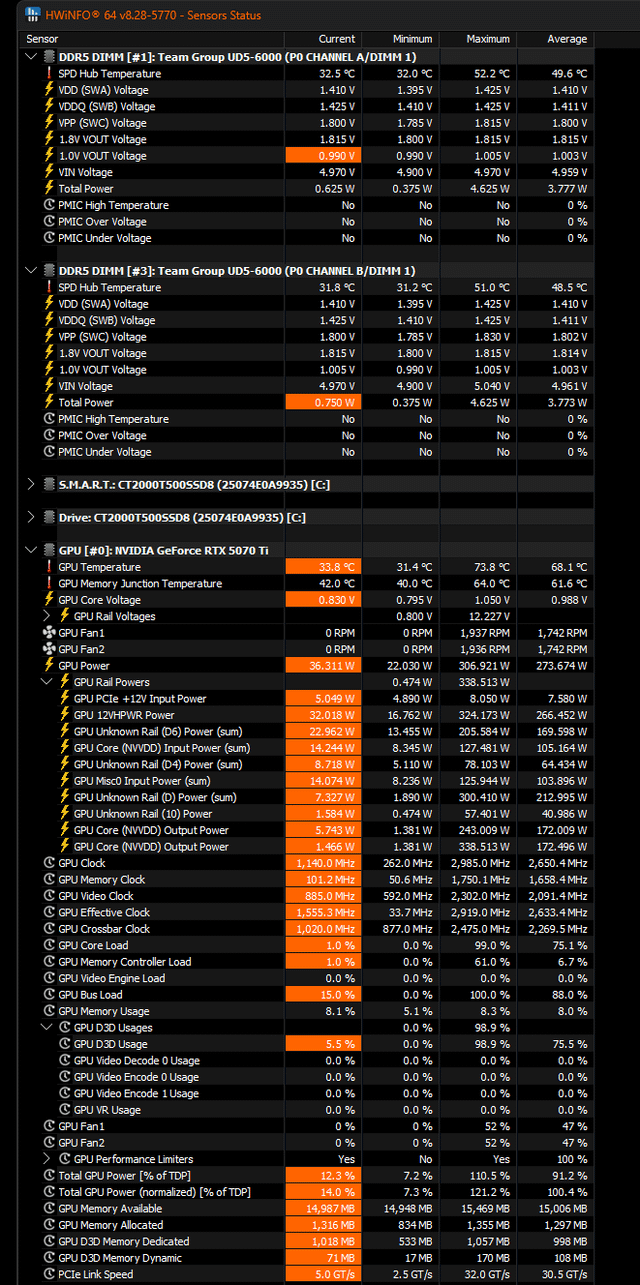Click the Maximum column header
This screenshot has width=640, height=1285.
[x=479, y=39]
